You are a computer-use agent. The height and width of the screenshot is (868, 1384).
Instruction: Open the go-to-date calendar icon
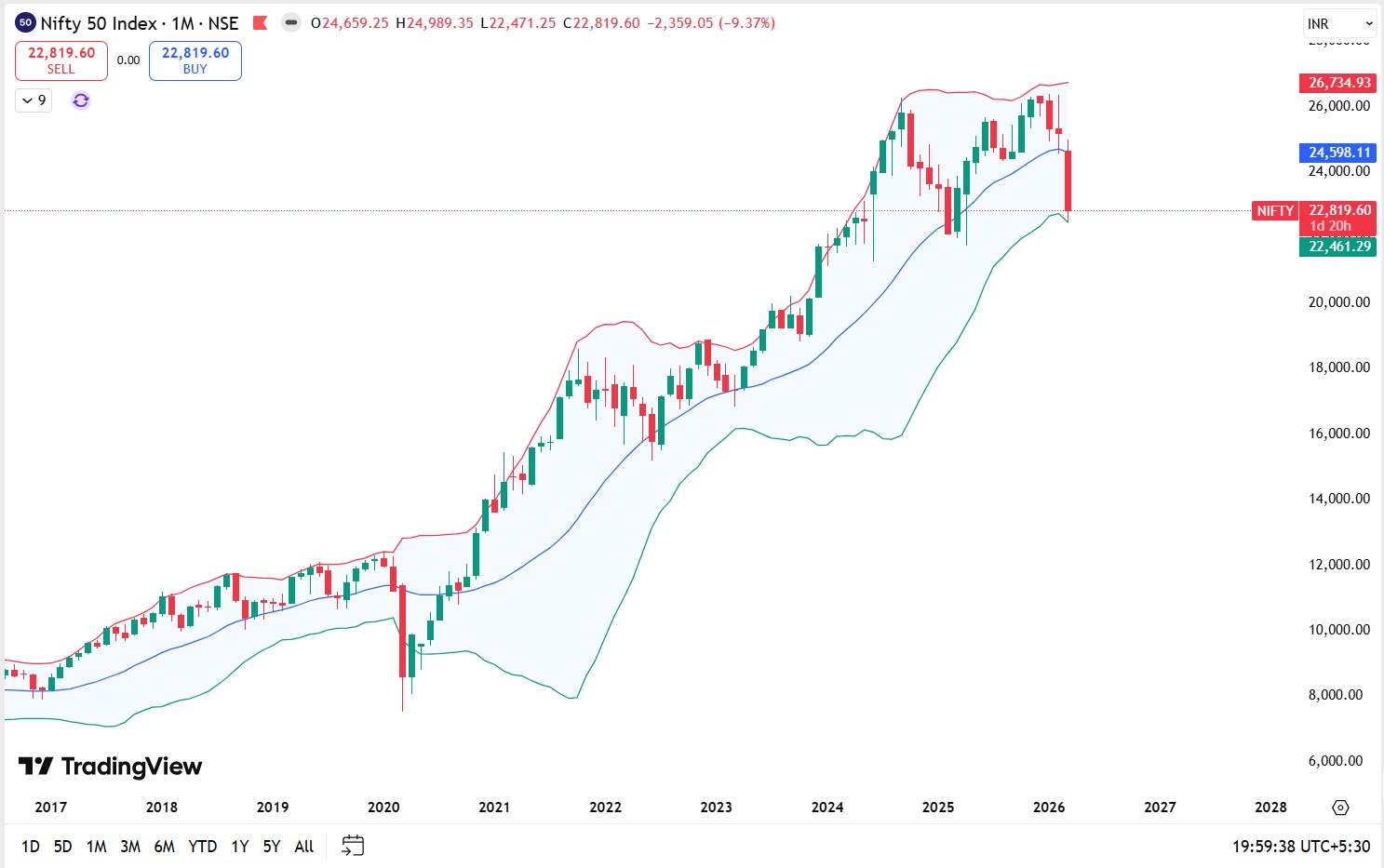tap(353, 846)
